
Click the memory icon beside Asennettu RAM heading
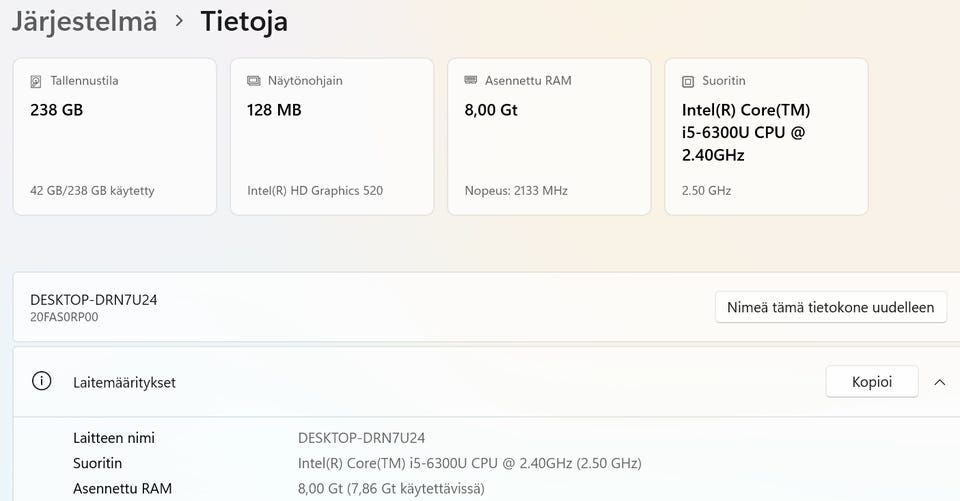pyautogui.click(x=471, y=80)
